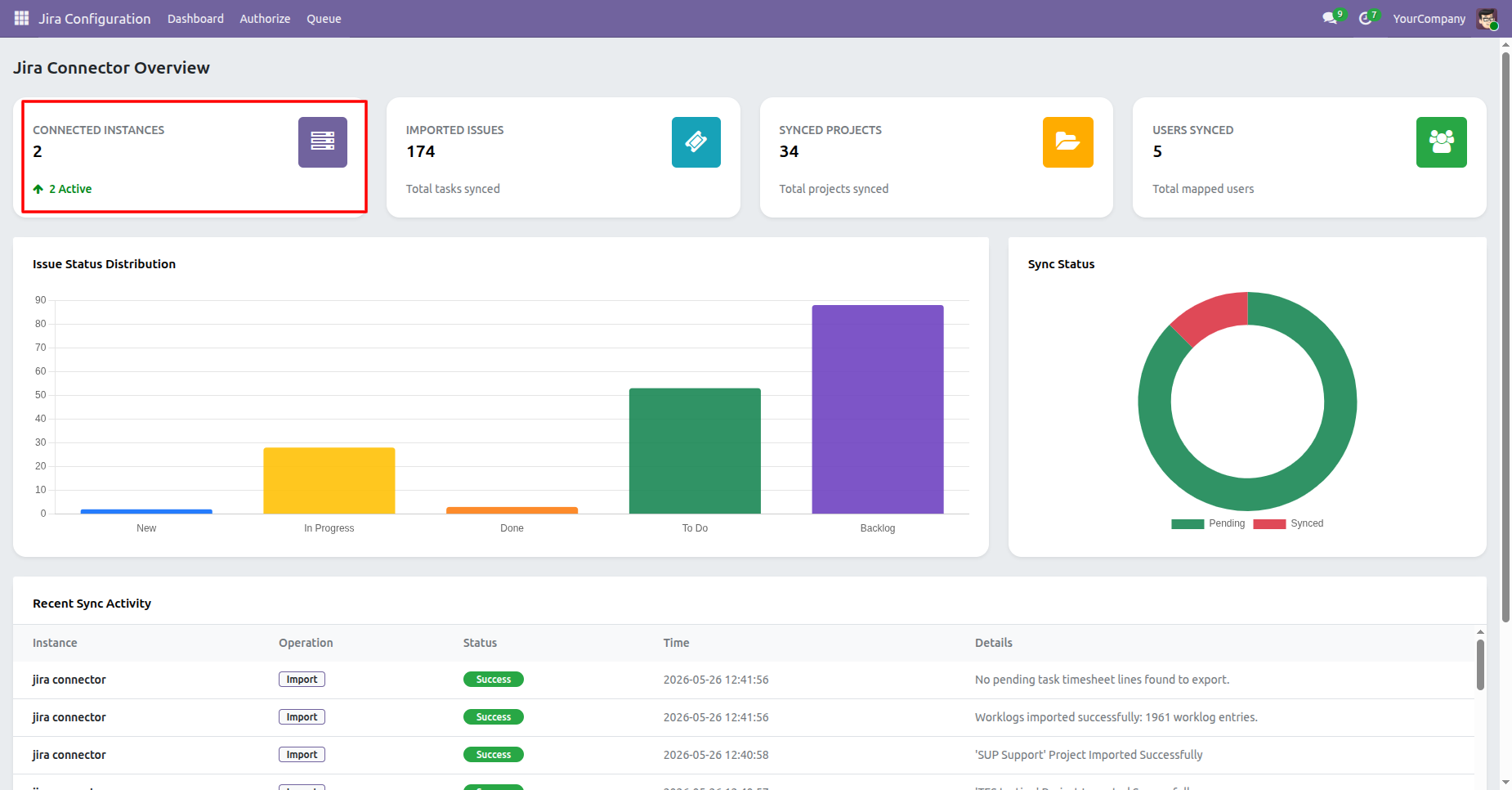The height and width of the screenshot is (790, 1512).
Task: Open the apps grid menu icon
Action: pyautogui.click(x=21, y=18)
